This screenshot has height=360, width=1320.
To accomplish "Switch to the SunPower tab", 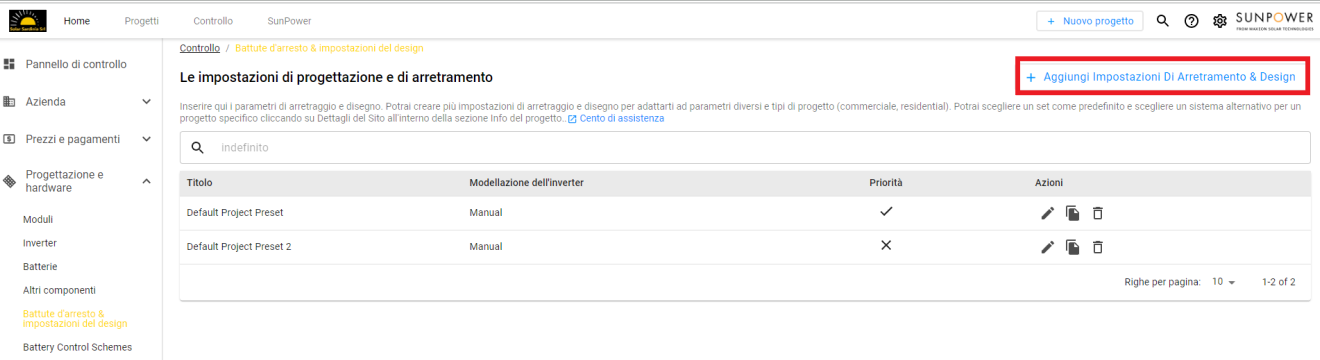I will point(289,21).
